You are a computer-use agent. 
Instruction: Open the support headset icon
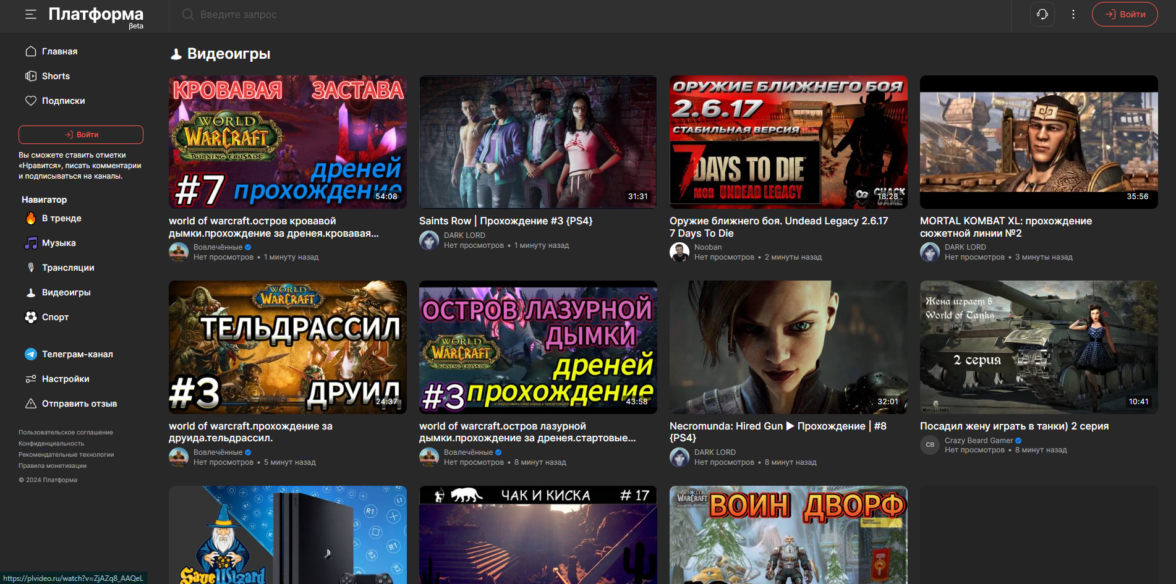click(x=1042, y=14)
